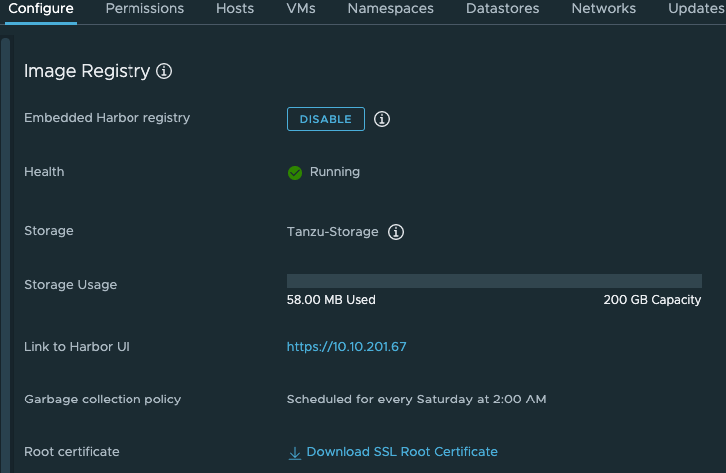
Task: Click the info icon beside Tanzu-Storage
Action: (396, 232)
